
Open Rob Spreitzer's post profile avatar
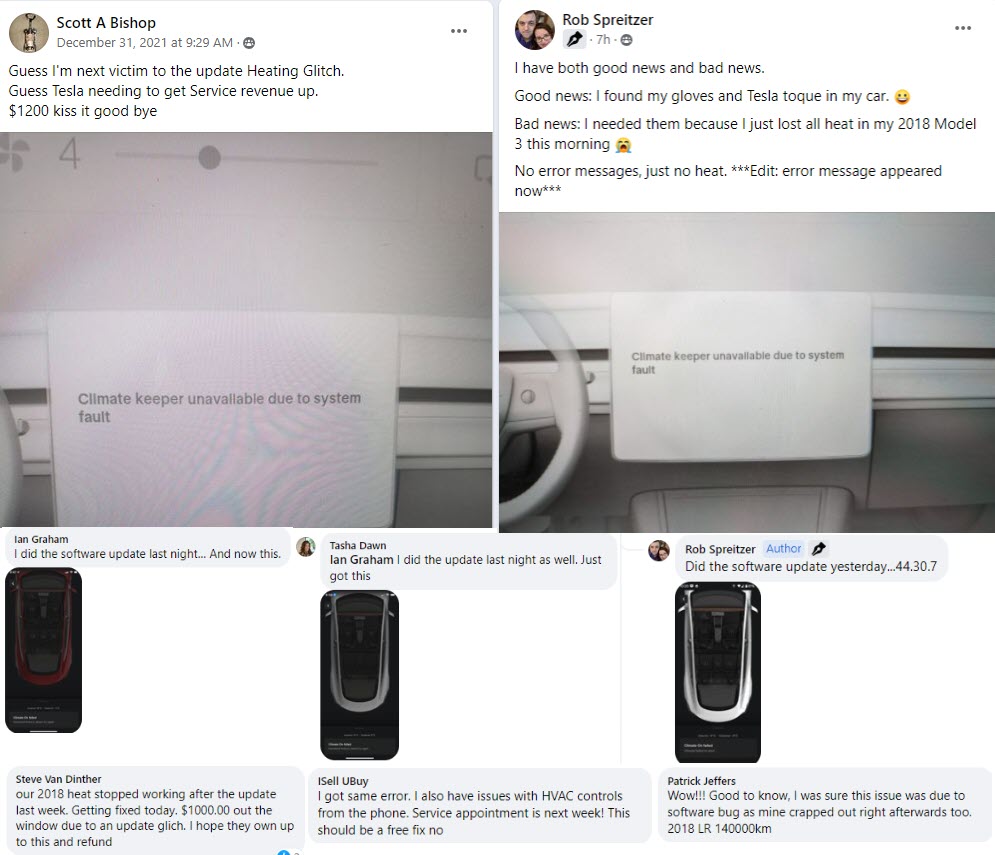tap(534, 30)
